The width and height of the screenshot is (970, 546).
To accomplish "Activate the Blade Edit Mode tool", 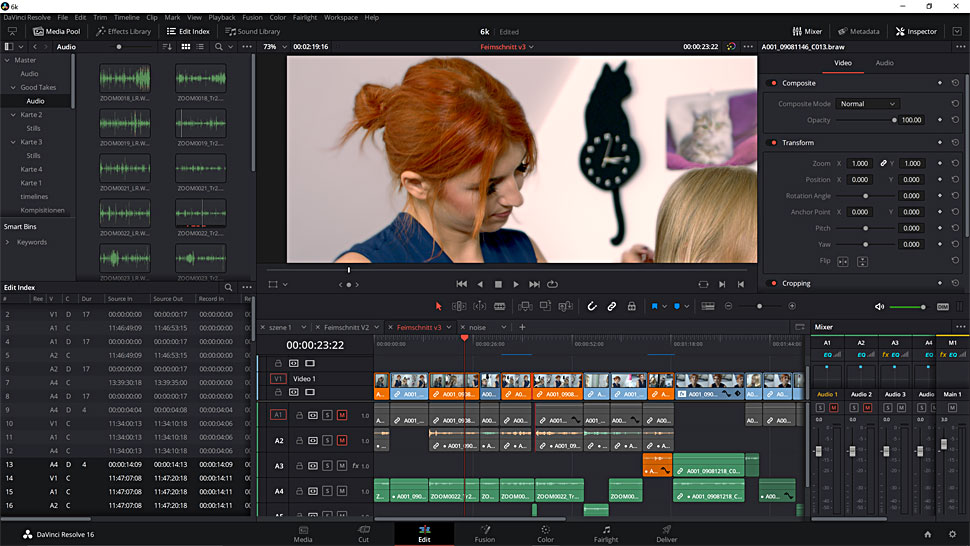I will click(x=501, y=306).
